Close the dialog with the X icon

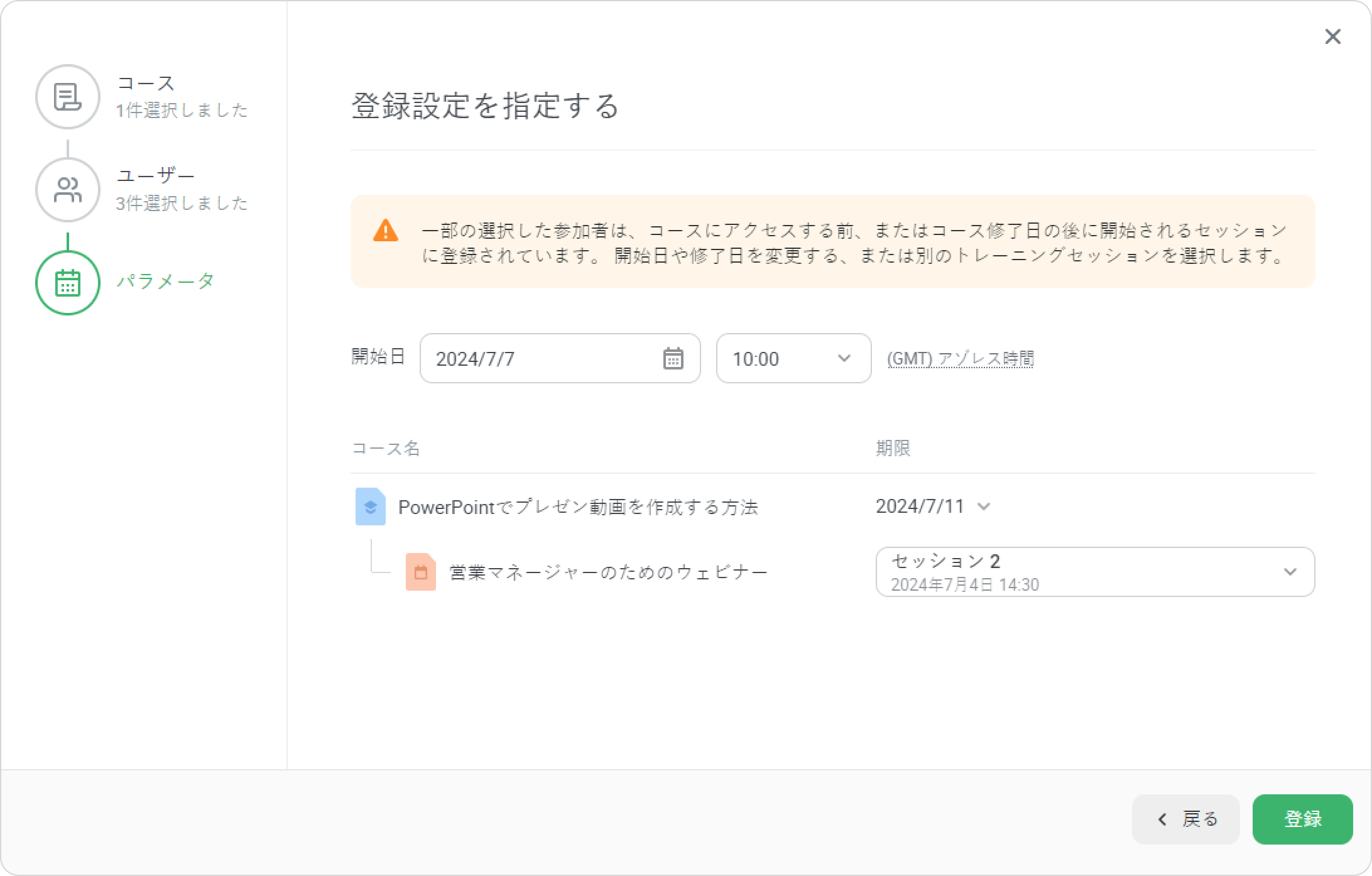(1332, 37)
